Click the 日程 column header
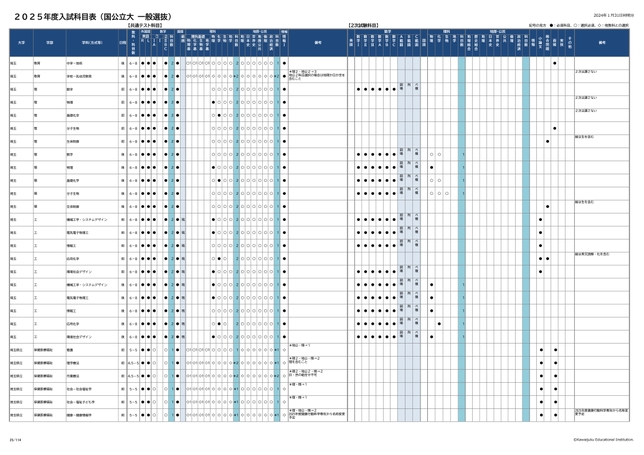 click(122, 43)
